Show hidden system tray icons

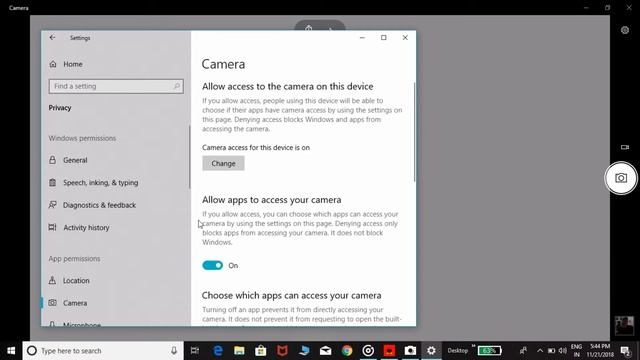coord(540,351)
